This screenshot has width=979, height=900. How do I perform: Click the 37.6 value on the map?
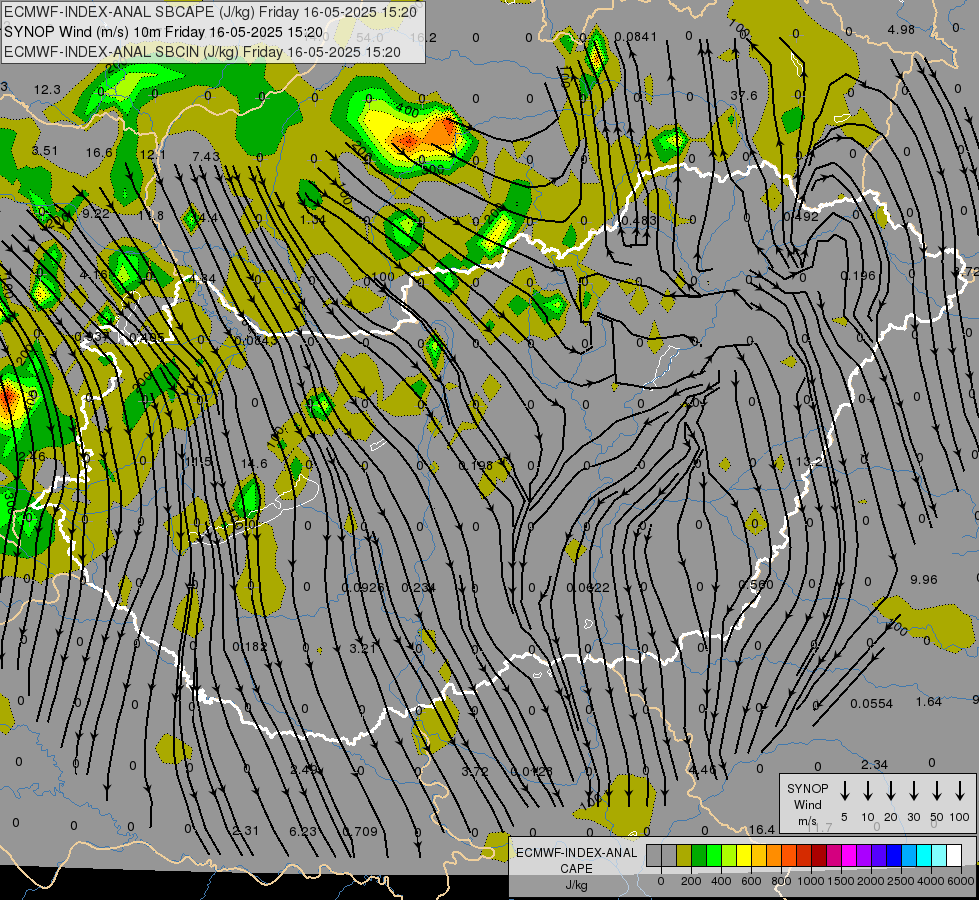point(744,96)
